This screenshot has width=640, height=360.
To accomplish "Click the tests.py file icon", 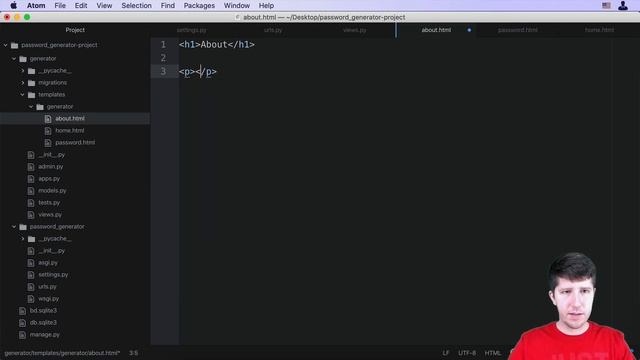I will [31, 203].
